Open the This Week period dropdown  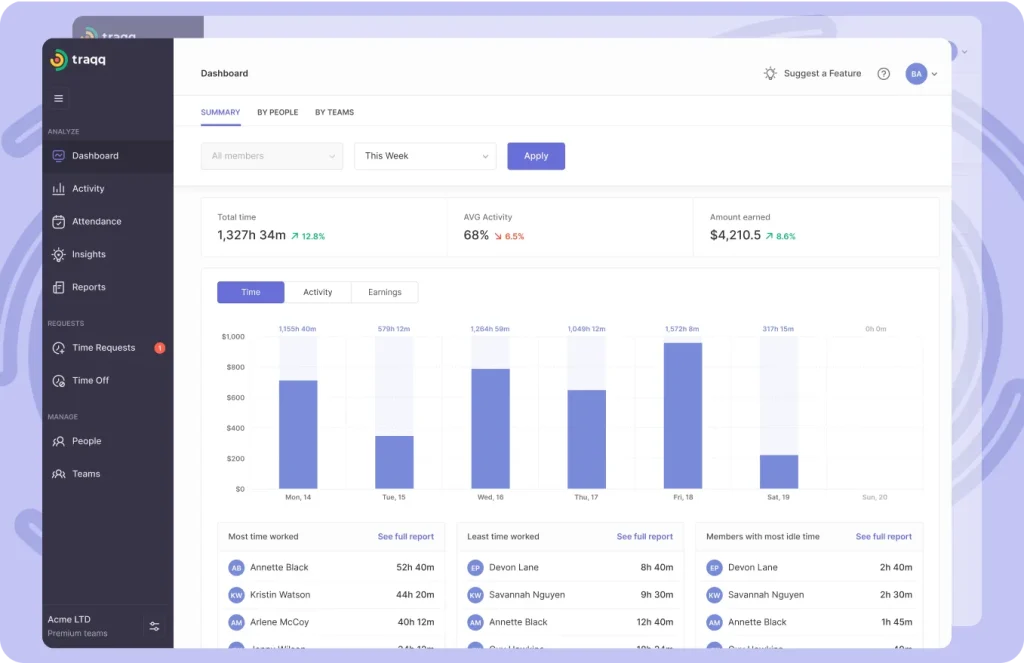425,156
